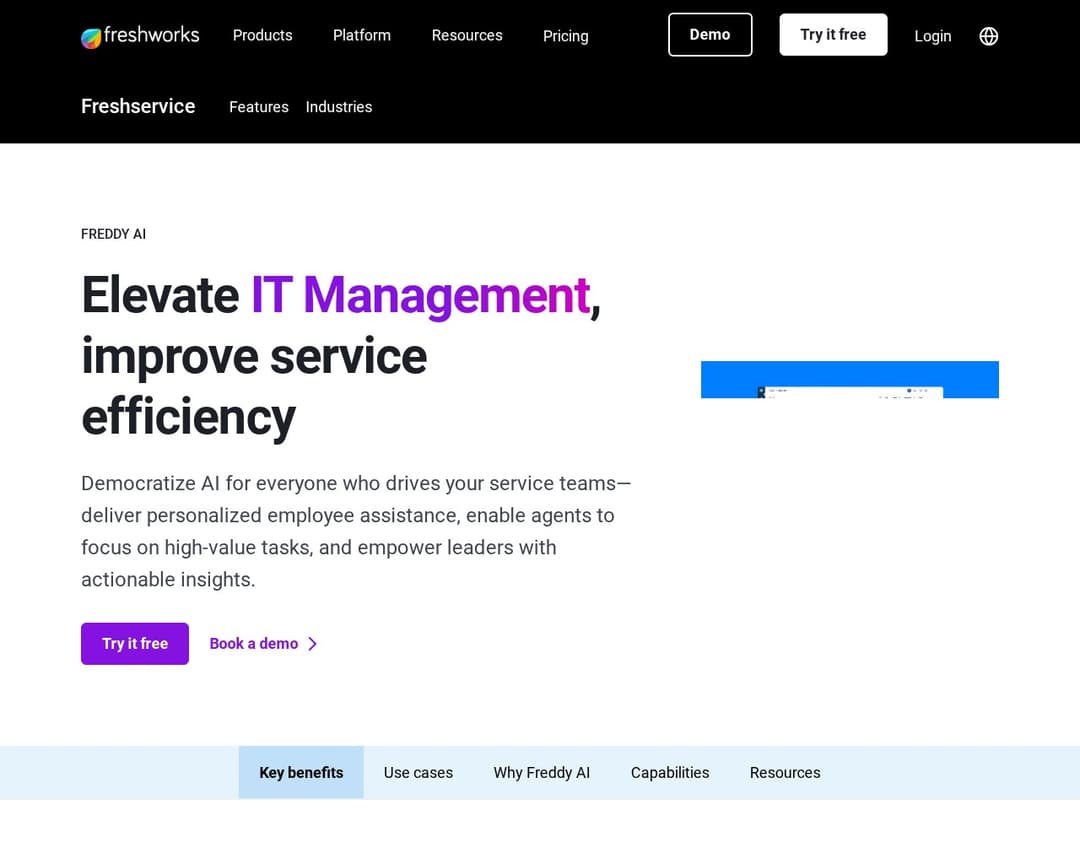This screenshot has height=864, width=1080.
Task: Click the Freshworks logo icon
Action: (x=91, y=37)
